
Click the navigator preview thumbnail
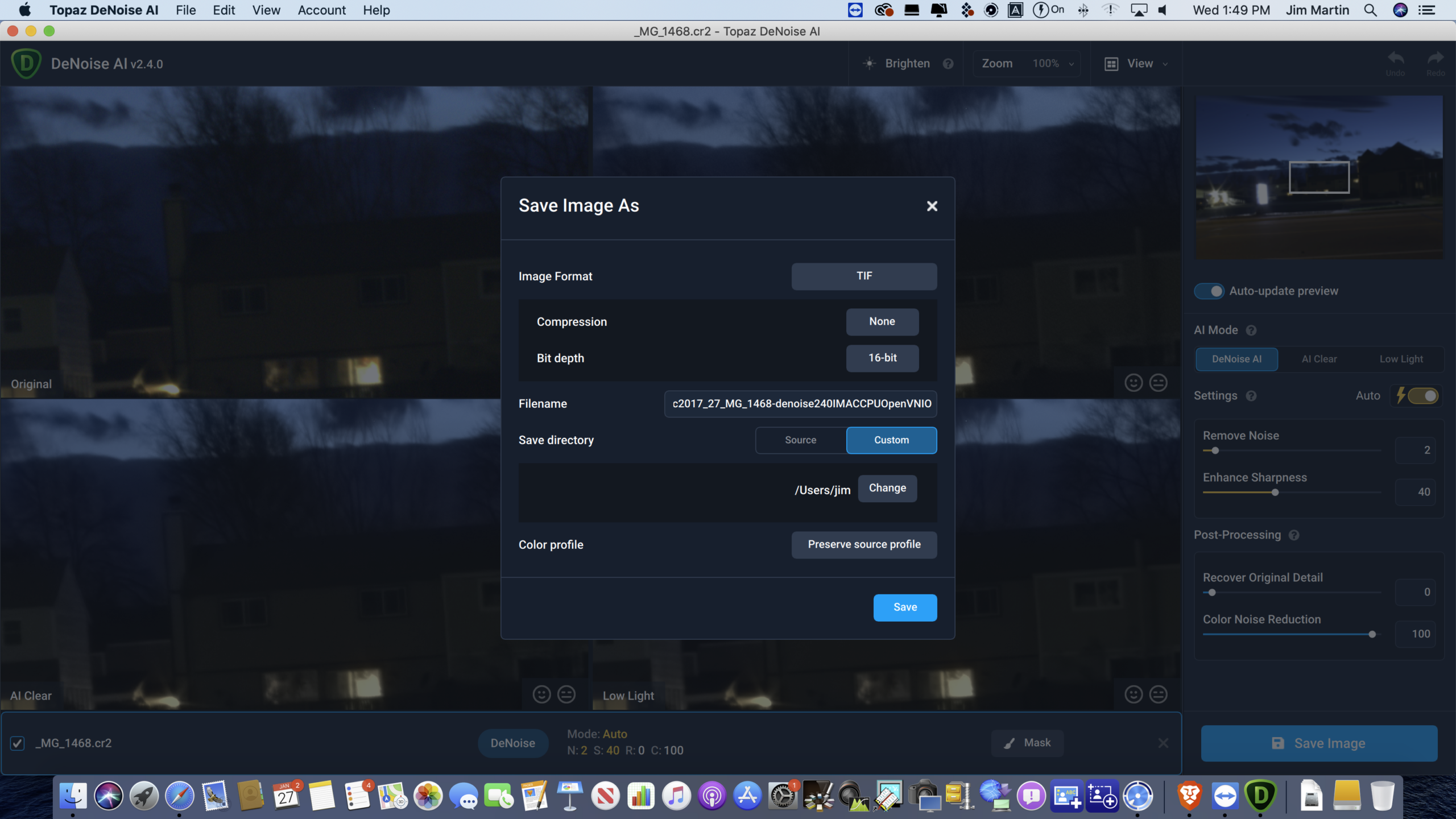(x=1319, y=177)
